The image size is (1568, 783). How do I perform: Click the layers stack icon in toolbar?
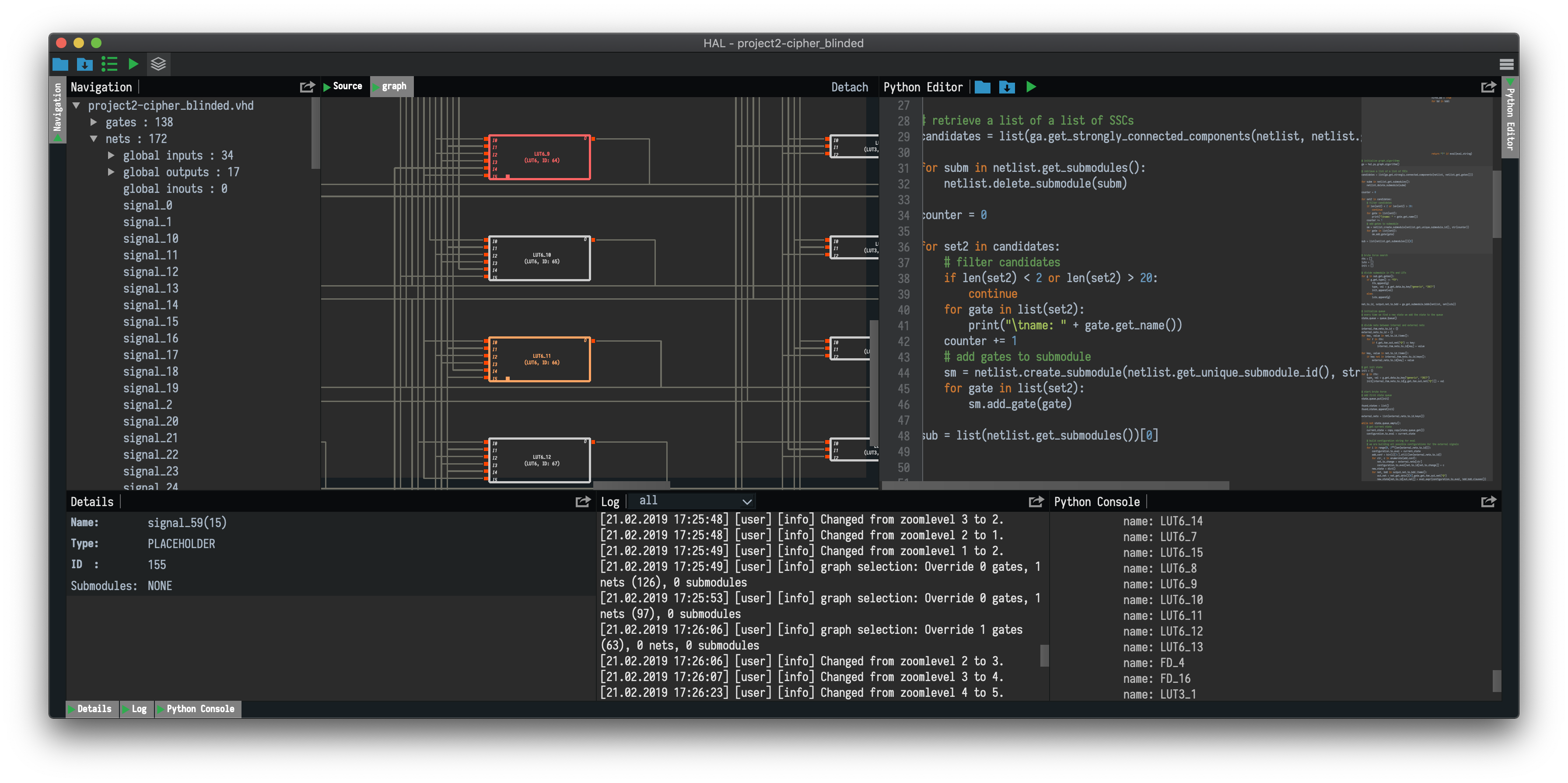(x=158, y=64)
